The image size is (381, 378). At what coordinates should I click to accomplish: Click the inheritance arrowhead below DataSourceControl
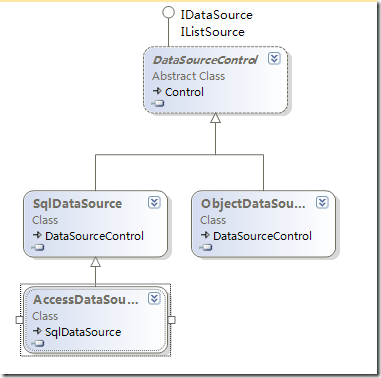click(x=215, y=118)
